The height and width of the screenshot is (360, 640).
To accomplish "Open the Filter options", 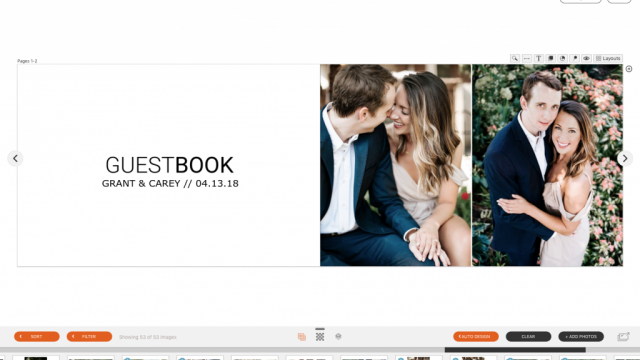I will coord(89,336).
